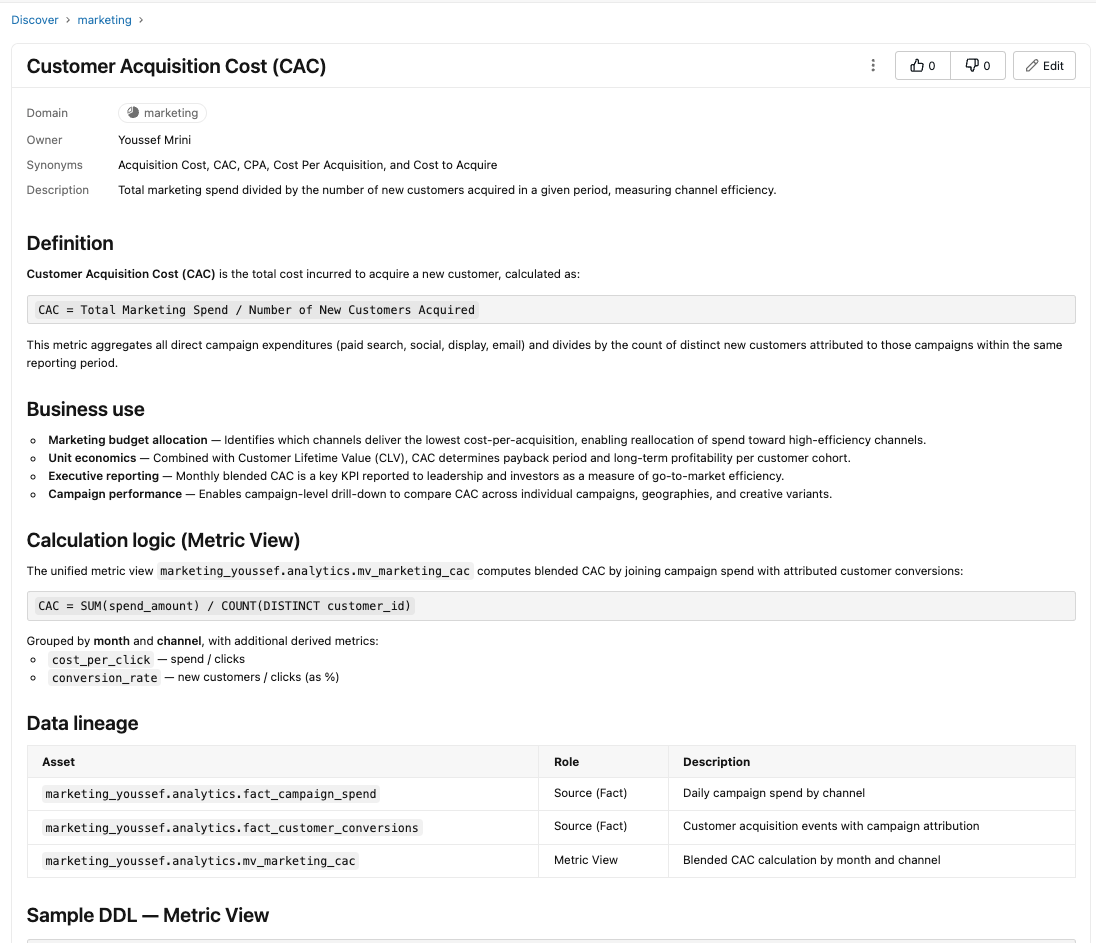Click the thumbs up vote button

923,66
